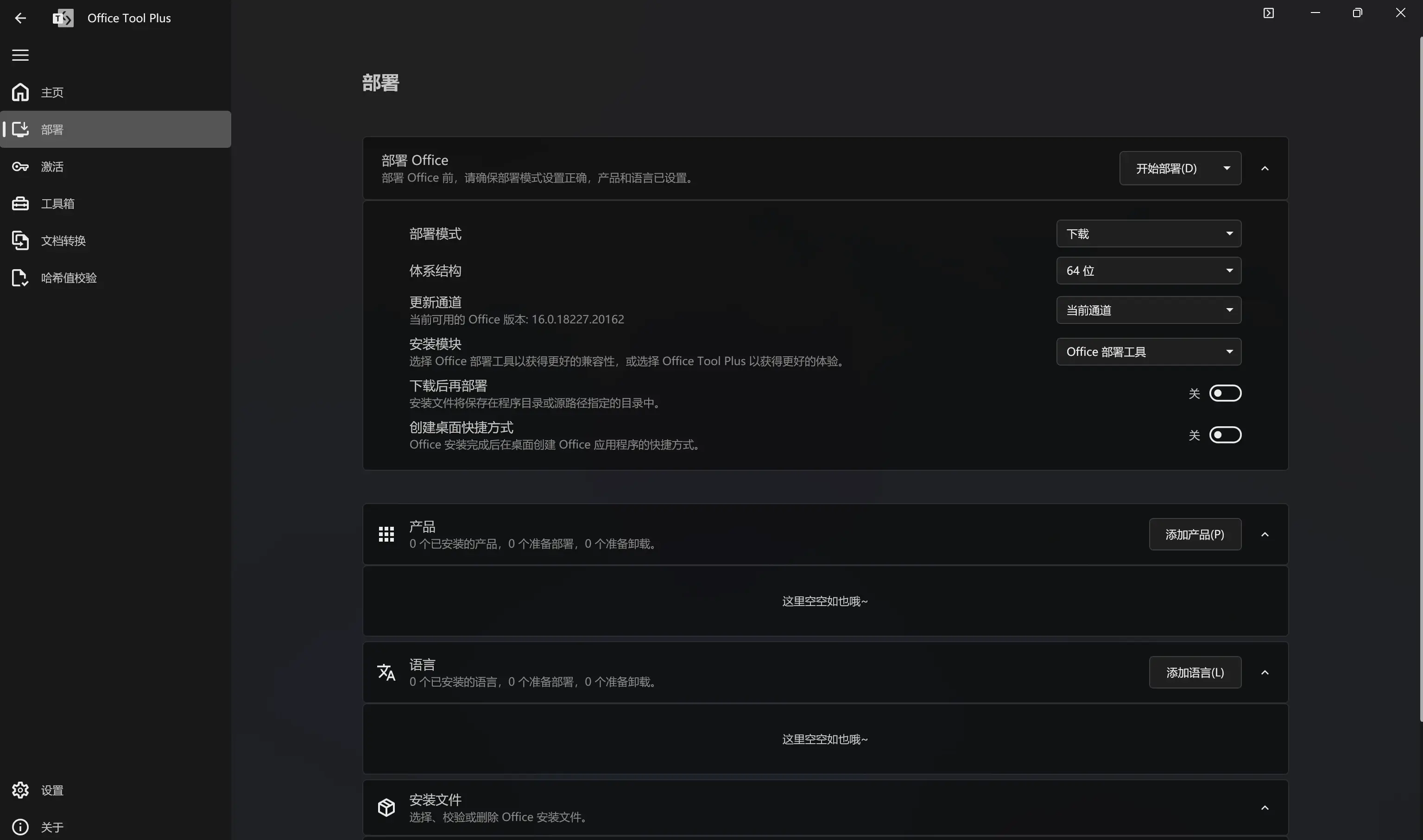Restore down the Office Tool Plus window
This screenshot has height=840, width=1423.
[x=1357, y=13]
